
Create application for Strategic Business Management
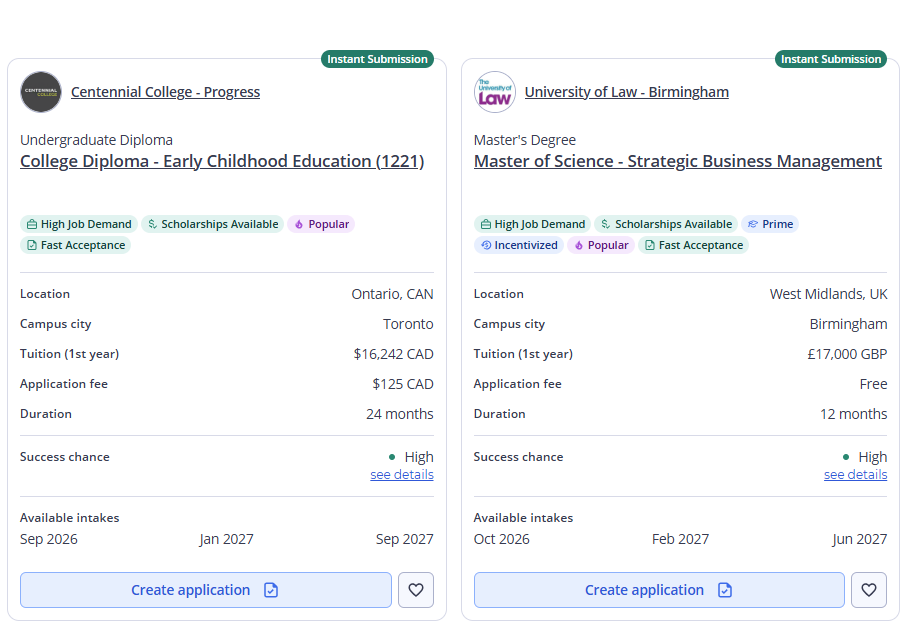pos(659,590)
